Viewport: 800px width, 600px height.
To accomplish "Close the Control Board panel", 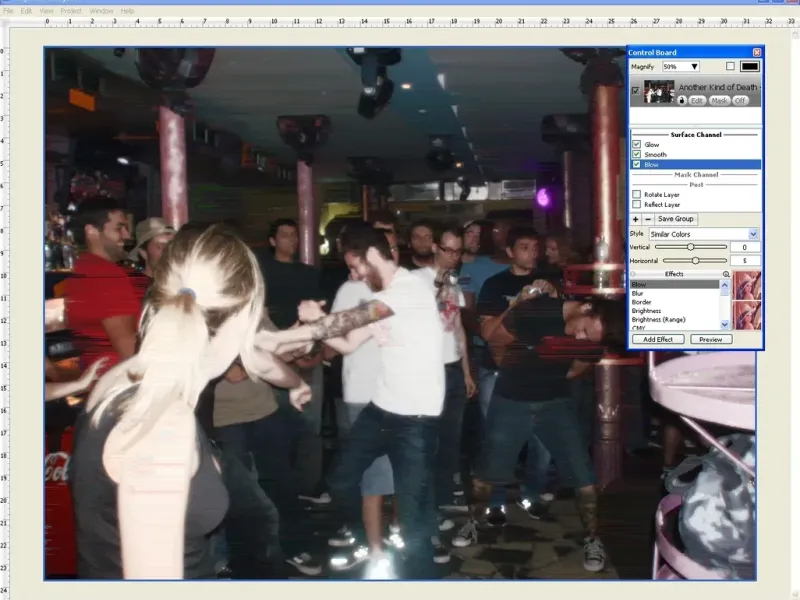I will [x=757, y=52].
